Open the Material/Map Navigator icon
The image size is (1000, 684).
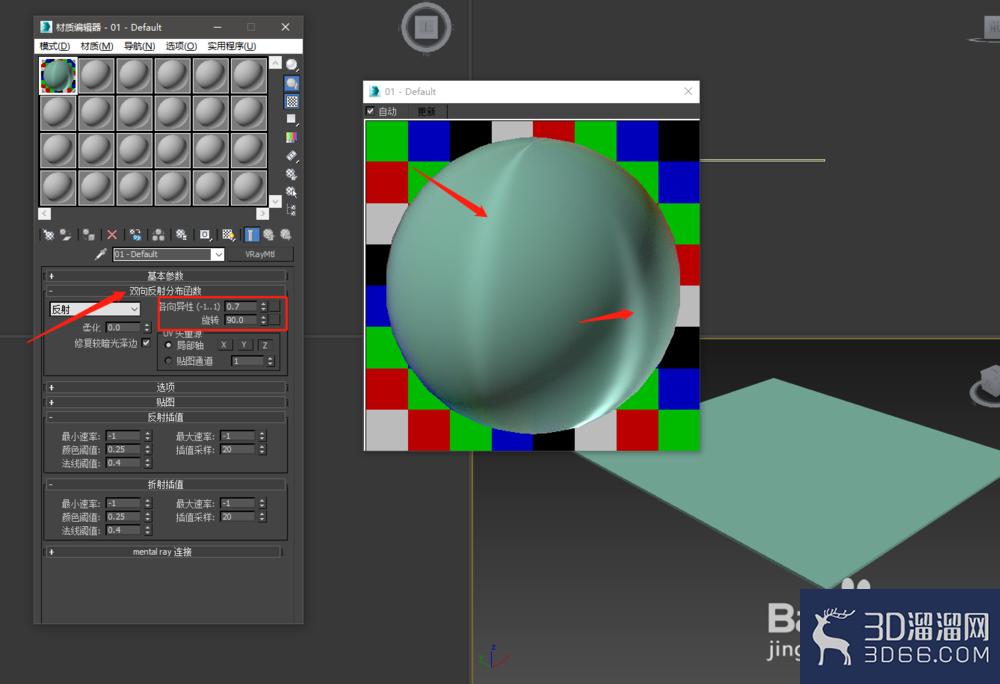(x=292, y=210)
